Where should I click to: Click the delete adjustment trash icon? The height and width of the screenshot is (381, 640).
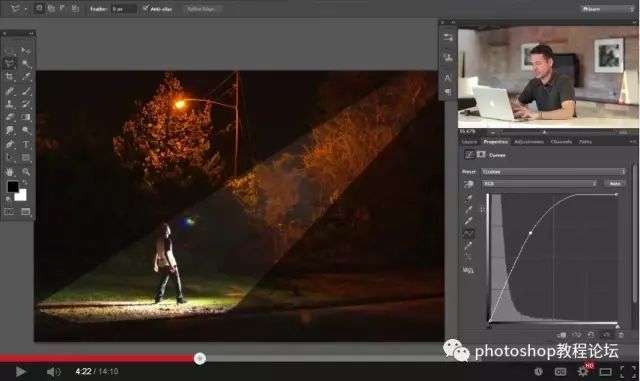tap(621, 335)
